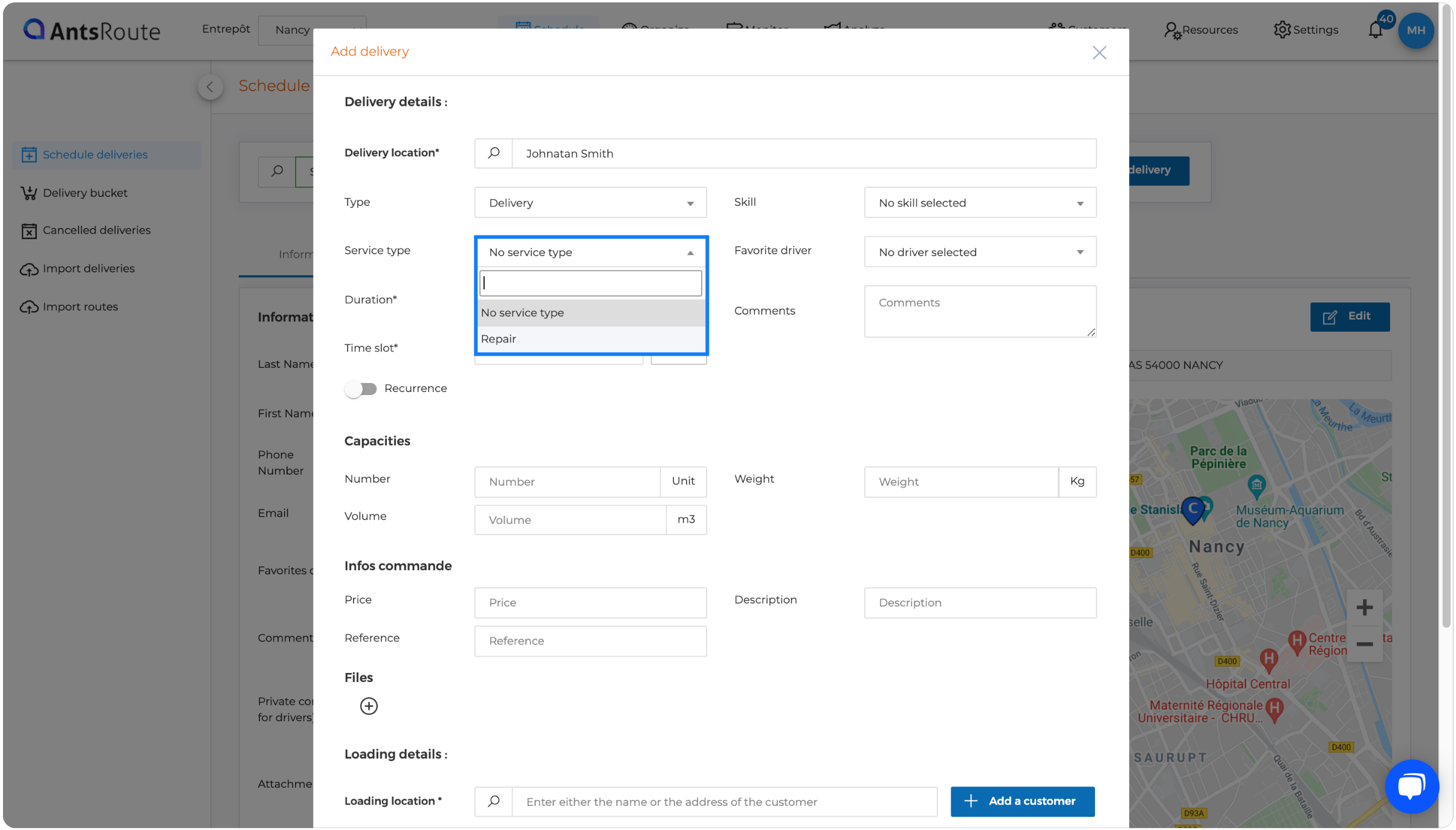Click the Add a customer button
The height and width of the screenshot is (830, 1456).
[1022, 801]
